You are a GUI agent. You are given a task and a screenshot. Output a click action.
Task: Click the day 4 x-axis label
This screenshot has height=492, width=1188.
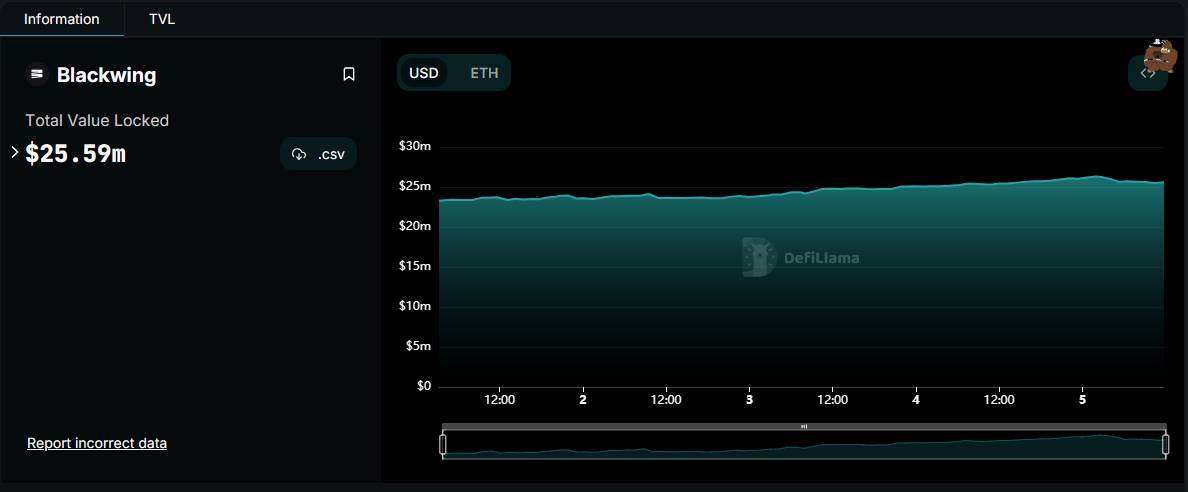[916, 400]
